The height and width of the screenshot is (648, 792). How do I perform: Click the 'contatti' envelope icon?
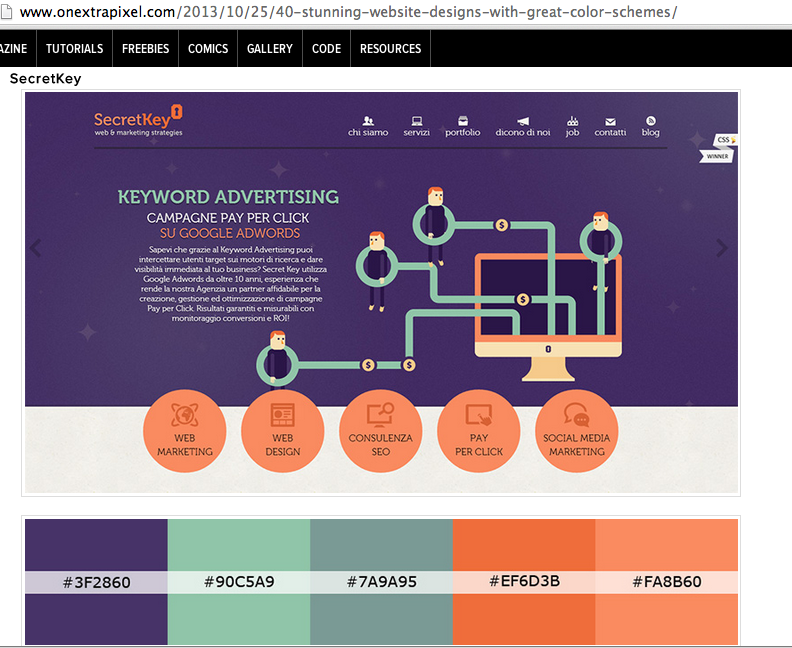[610, 121]
